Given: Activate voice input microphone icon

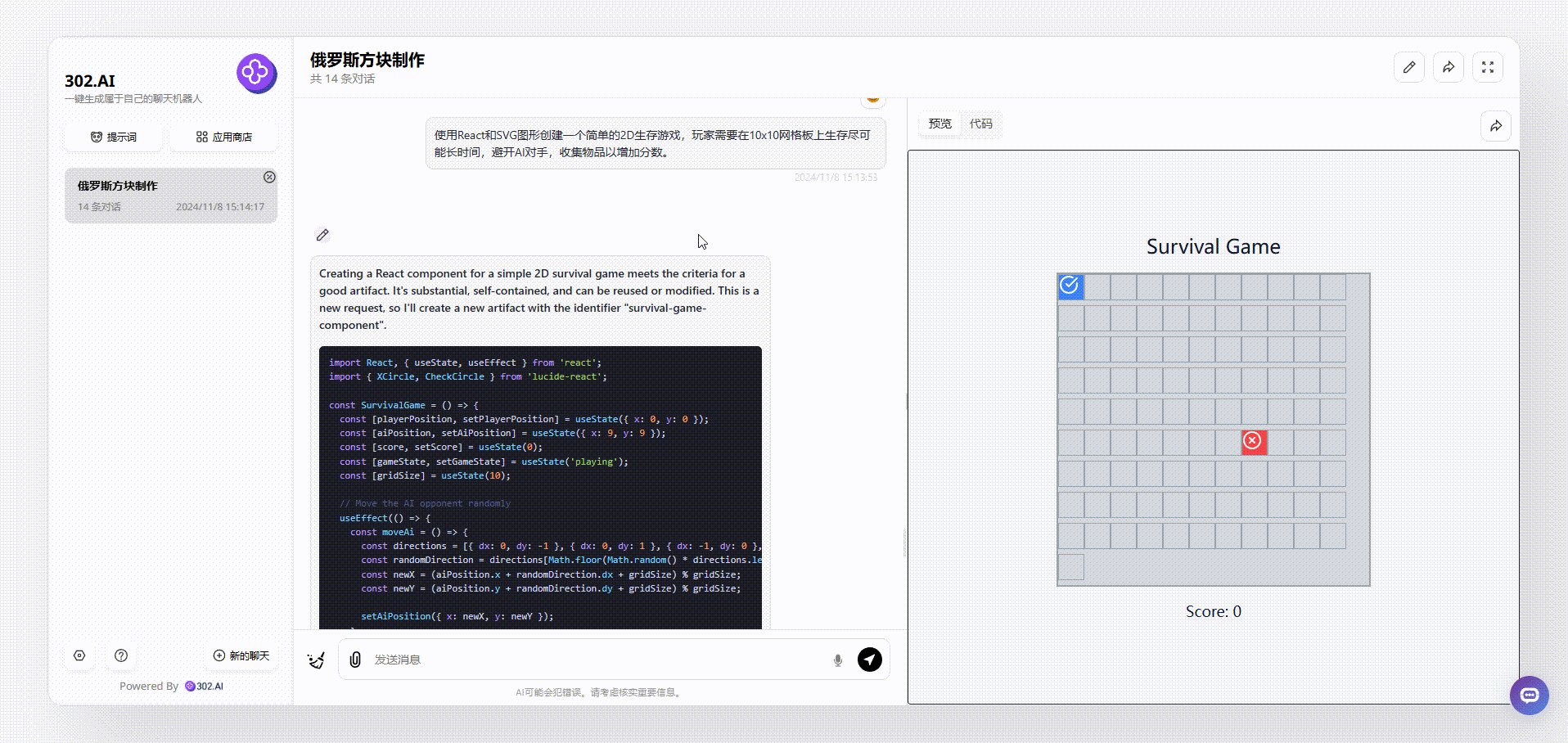Looking at the screenshot, I should [837, 660].
